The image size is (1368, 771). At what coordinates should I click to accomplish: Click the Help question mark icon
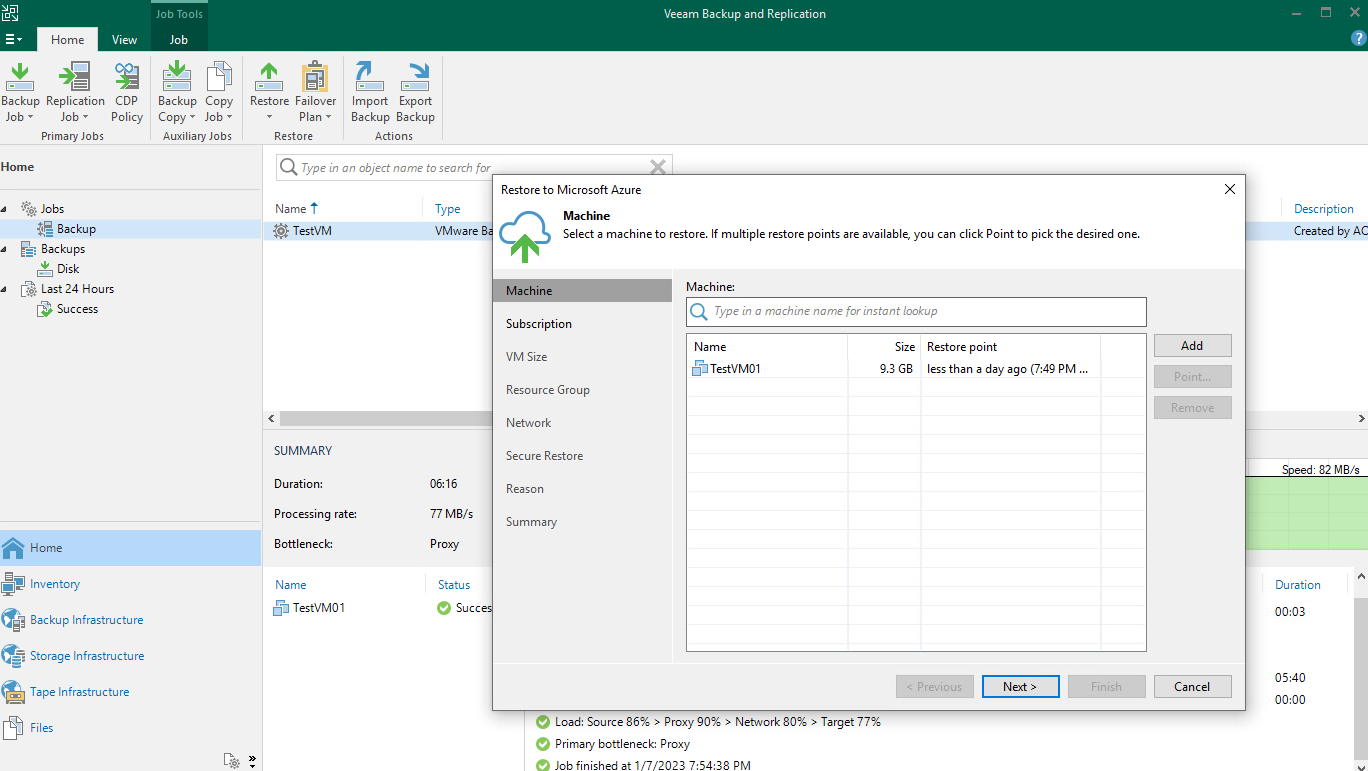1356,40
